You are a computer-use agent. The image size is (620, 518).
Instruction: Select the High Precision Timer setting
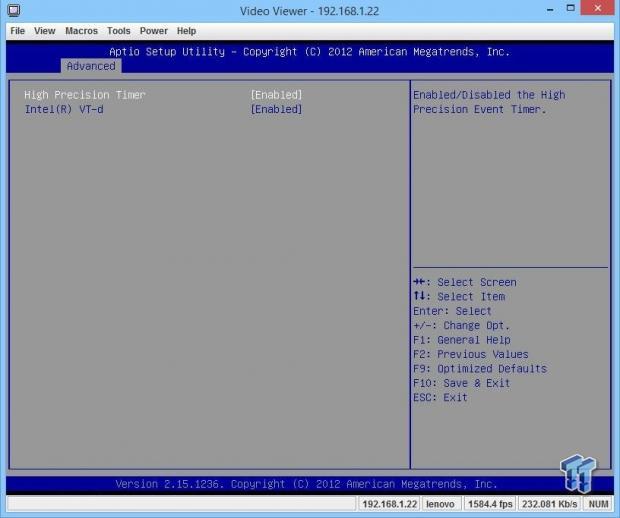point(85,95)
